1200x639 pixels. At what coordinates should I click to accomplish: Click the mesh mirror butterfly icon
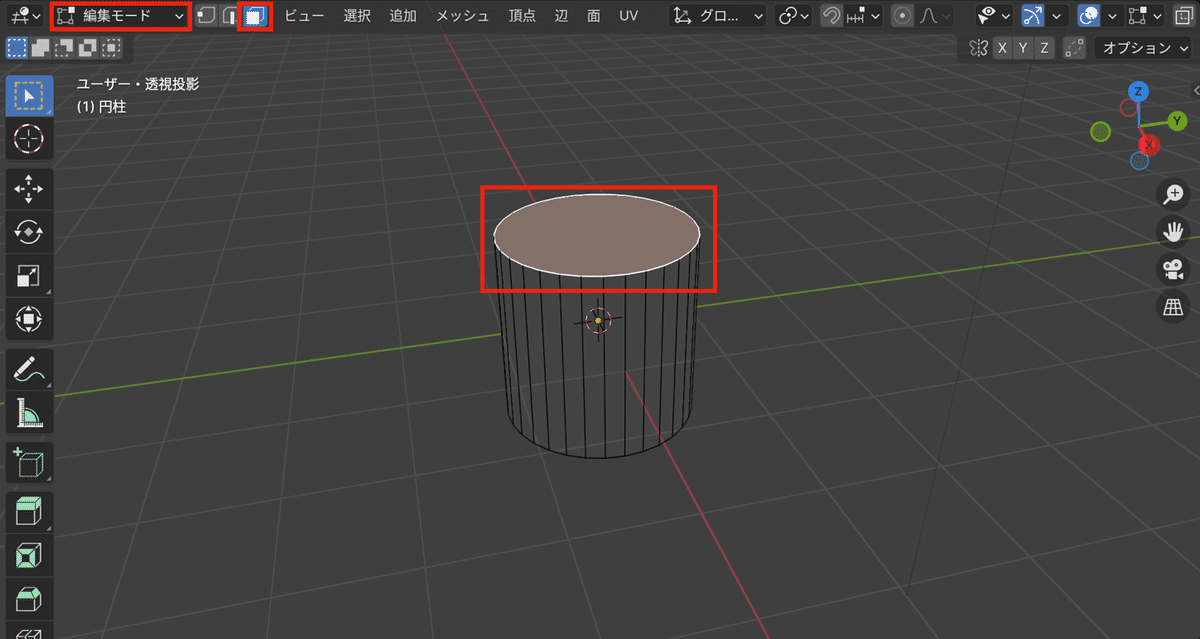pyautogui.click(x=979, y=48)
